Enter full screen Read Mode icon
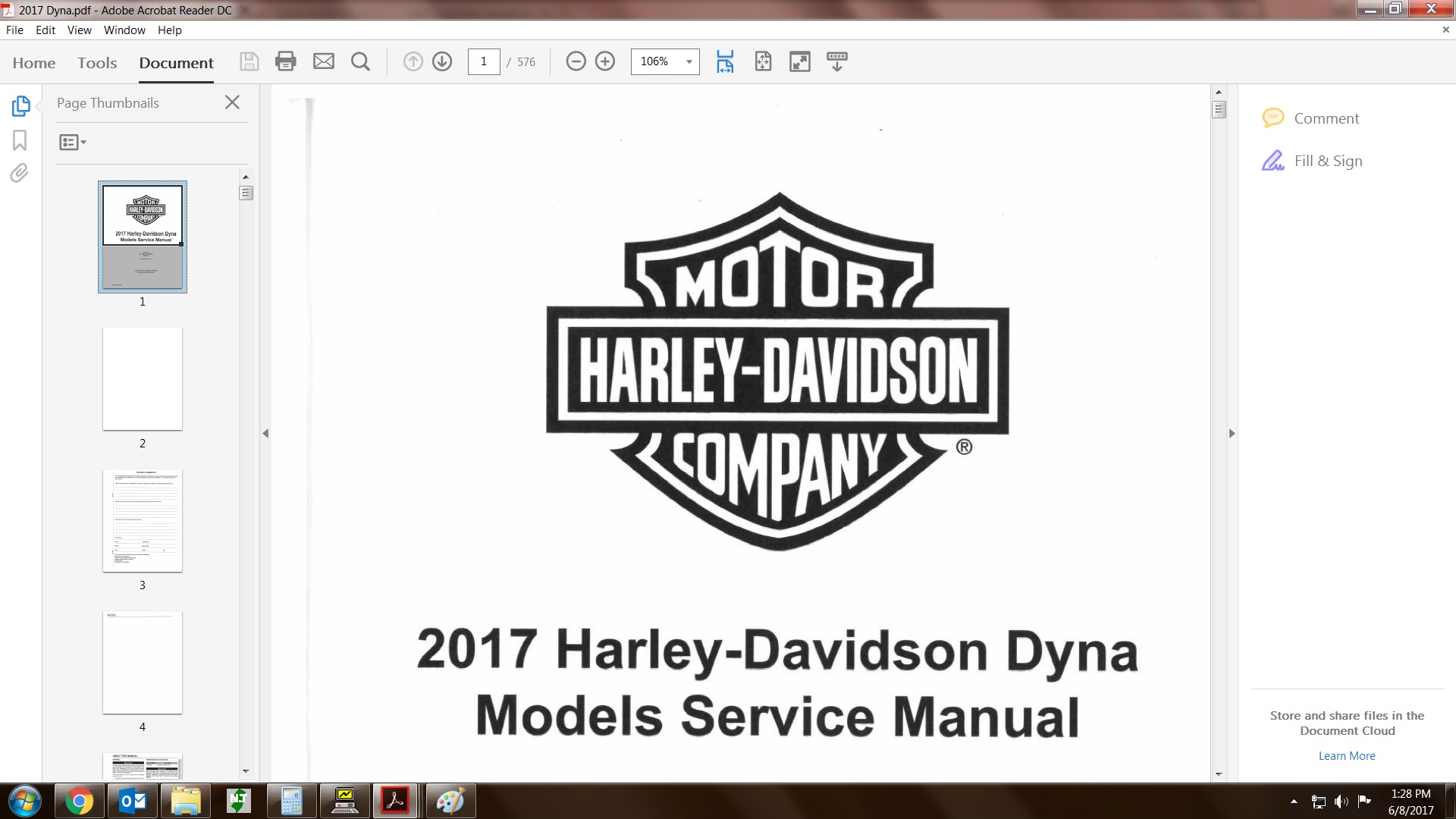Viewport: 1456px width, 819px height. [800, 61]
